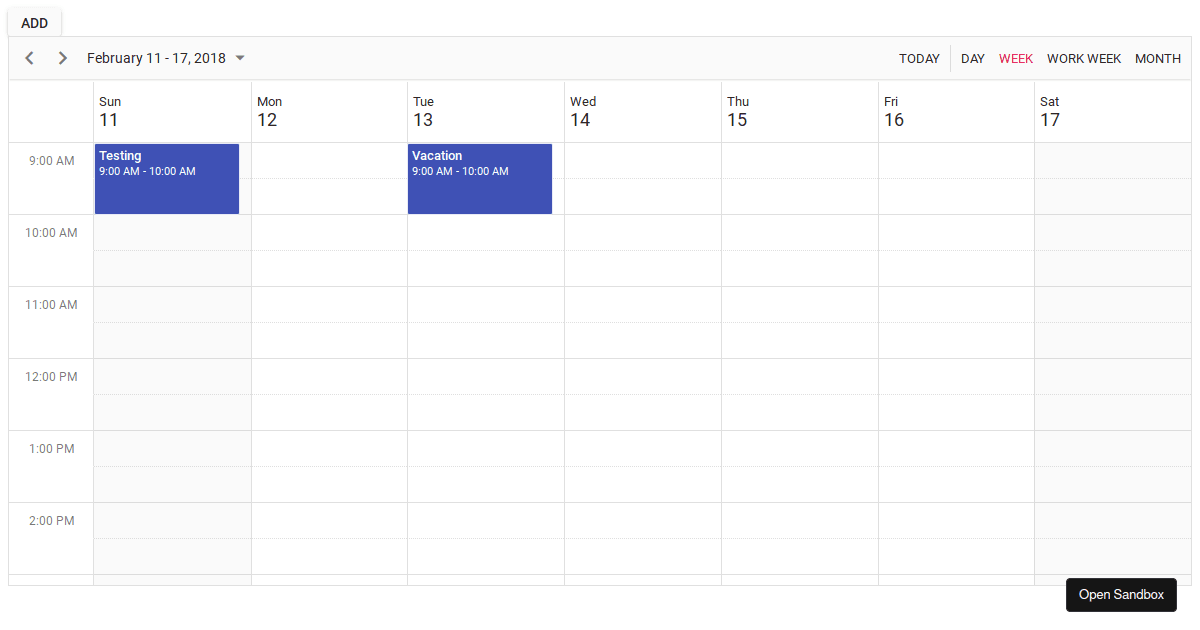Screen dimensions: 1200x630
Task: Switch to WORK WEEK view
Action: click(x=1084, y=58)
